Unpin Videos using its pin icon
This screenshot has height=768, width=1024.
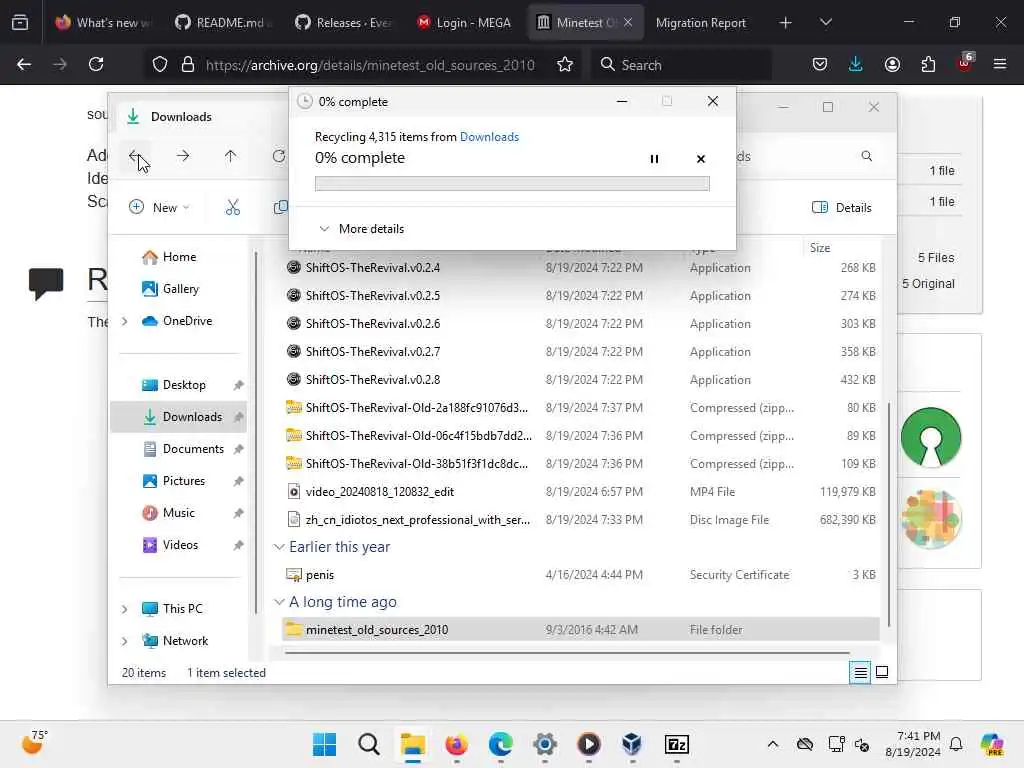238,545
